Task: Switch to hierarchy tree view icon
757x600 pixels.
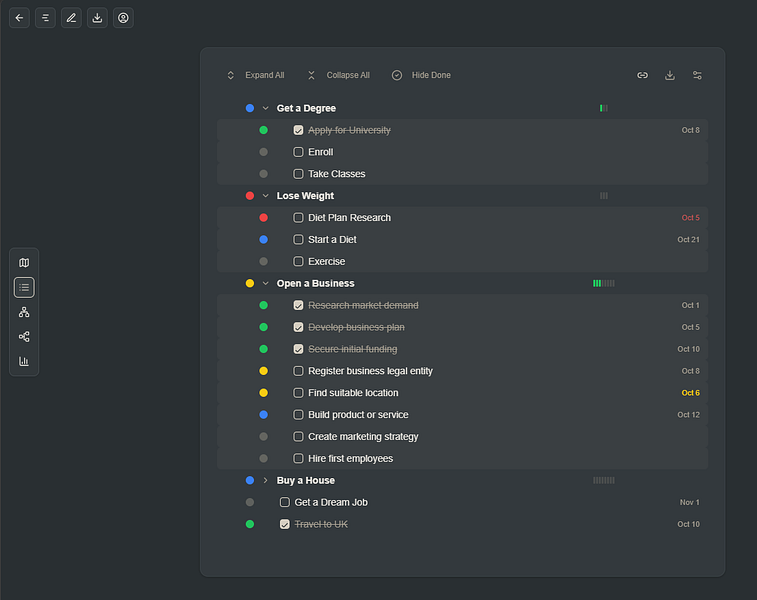Action: (24, 312)
